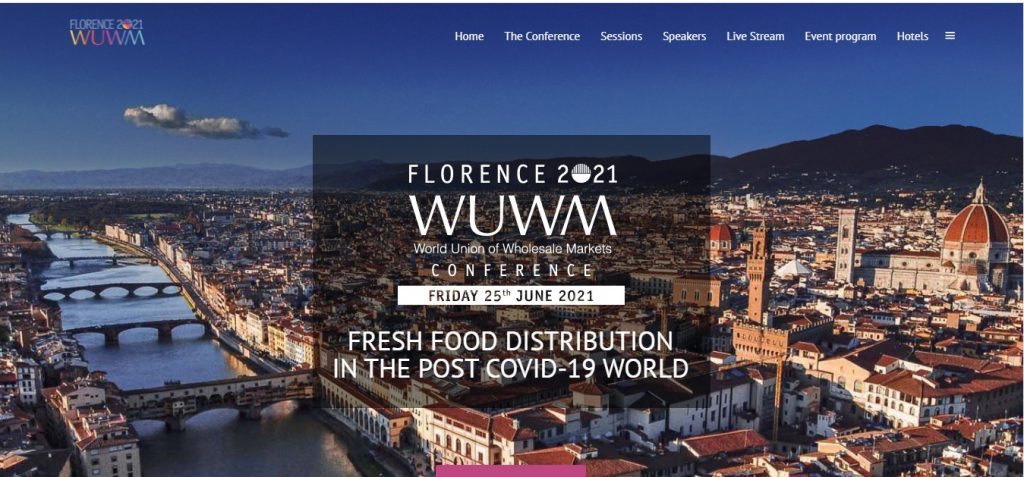Viewport: 1024px width, 477px height.
Task: Open the Speakers page
Action: [x=684, y=37]
